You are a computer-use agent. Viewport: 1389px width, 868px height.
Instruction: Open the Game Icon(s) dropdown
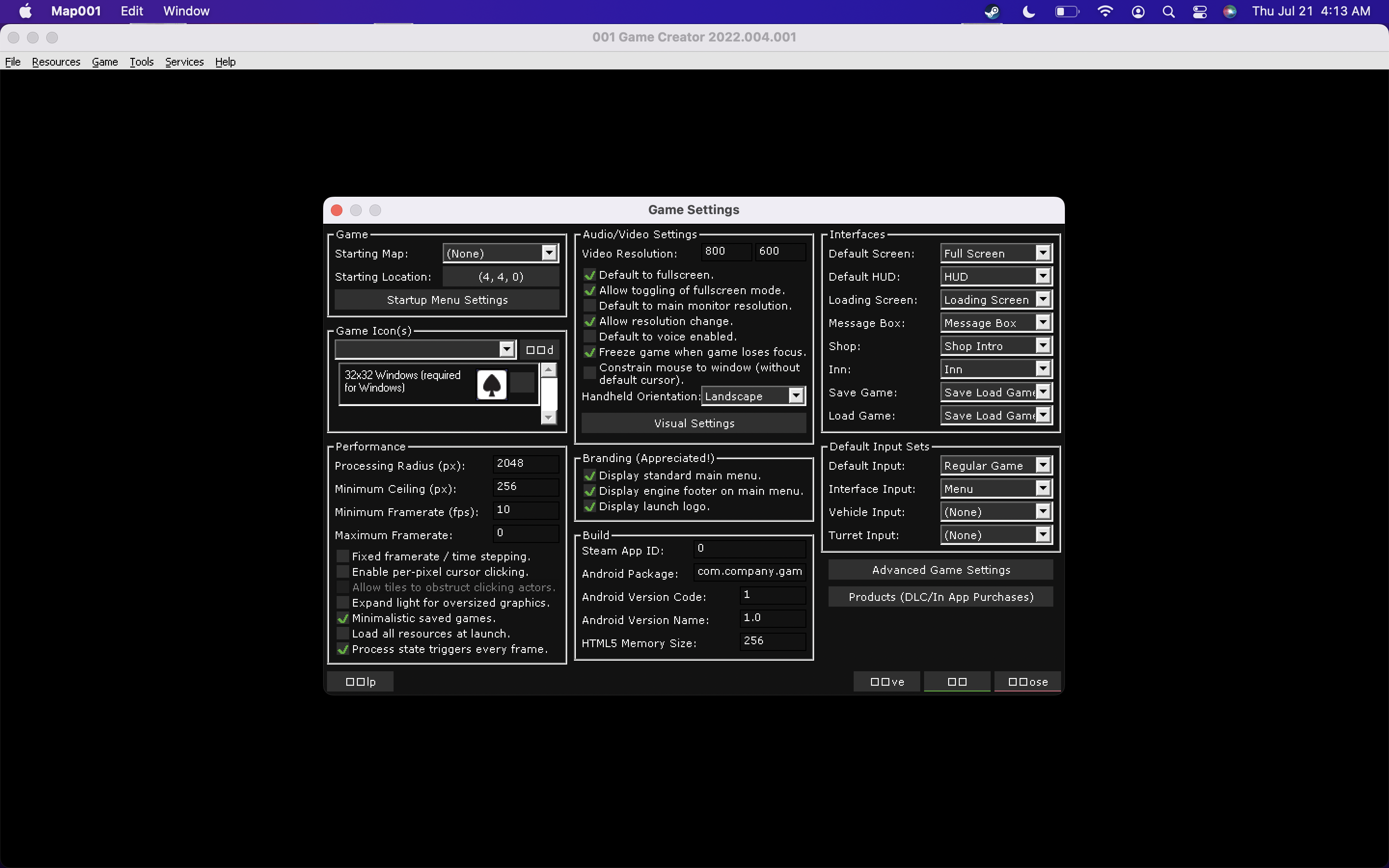coord(425,349)
